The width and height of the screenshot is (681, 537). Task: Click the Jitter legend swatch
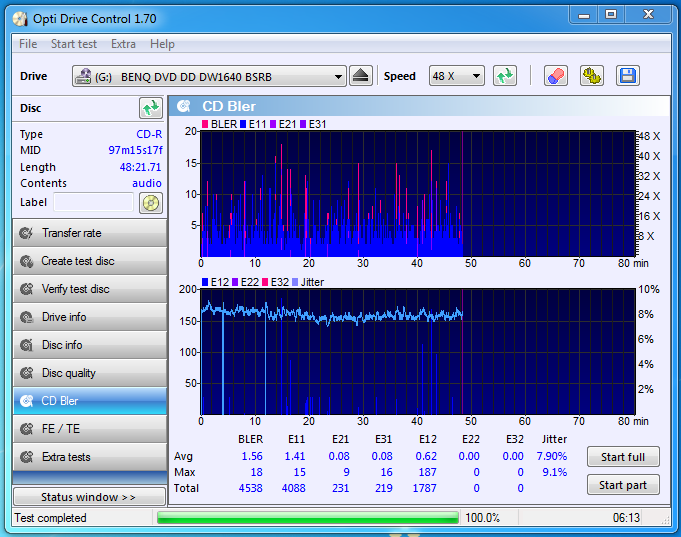click(295, 282)
